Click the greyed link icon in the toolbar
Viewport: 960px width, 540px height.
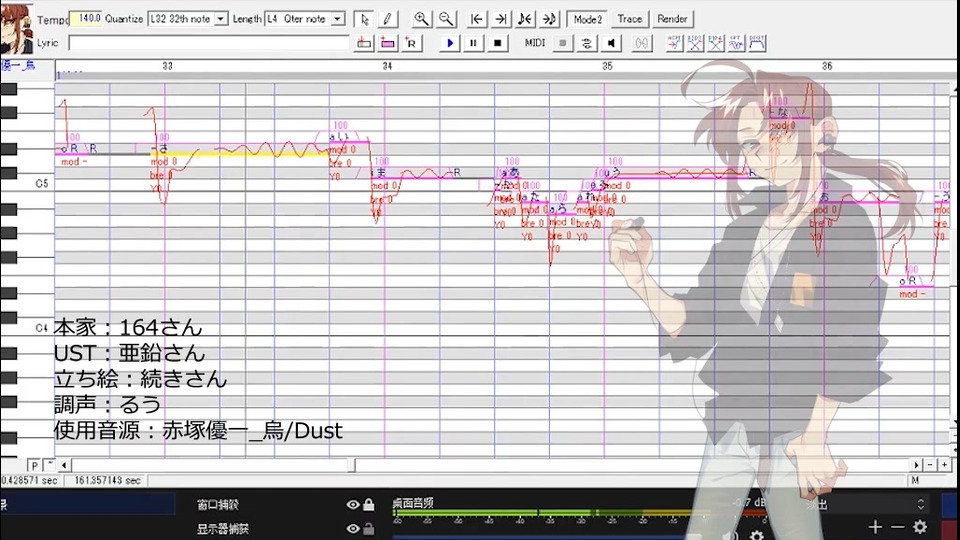642,43
